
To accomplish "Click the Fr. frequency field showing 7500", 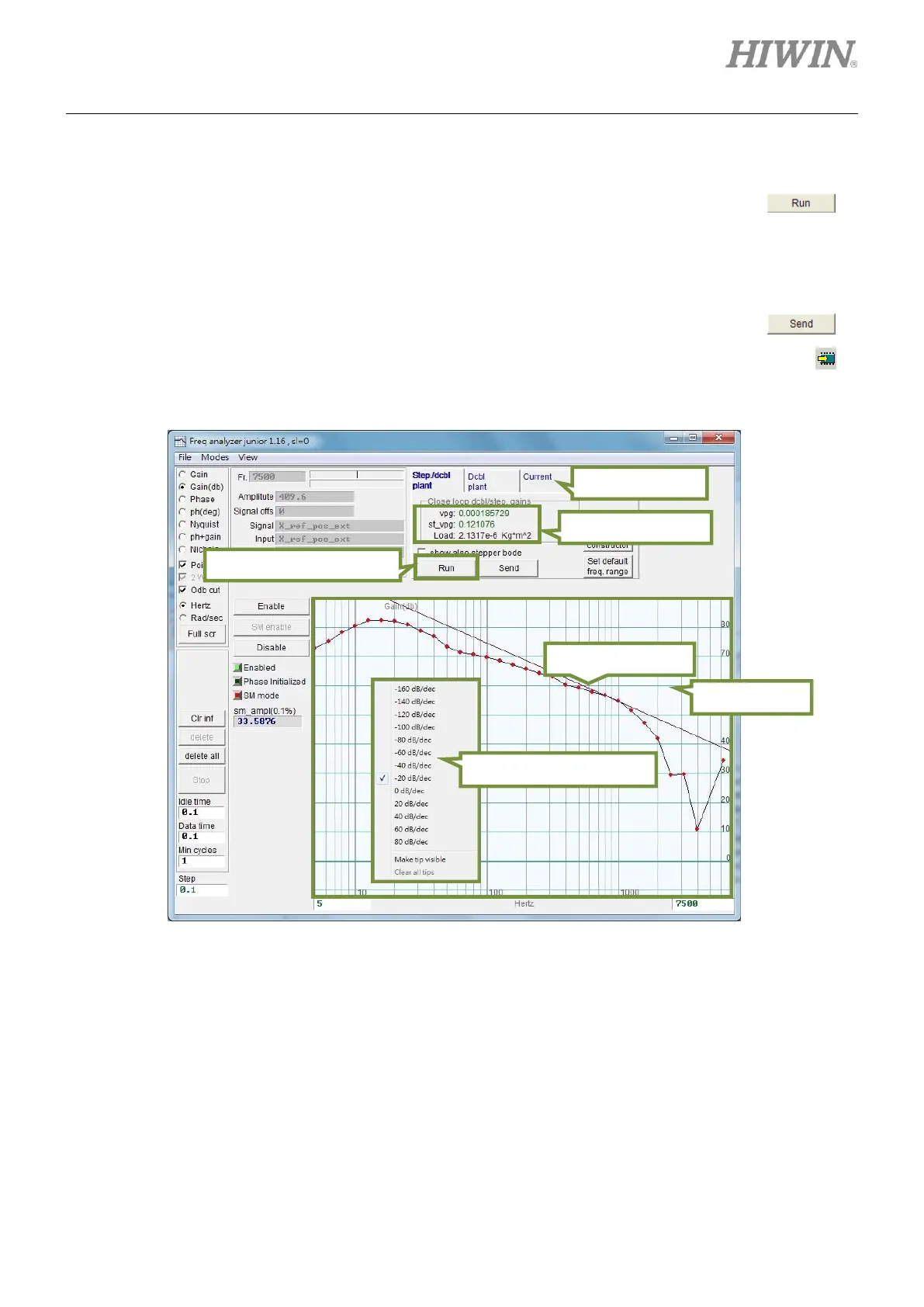I will coord(277,477).
